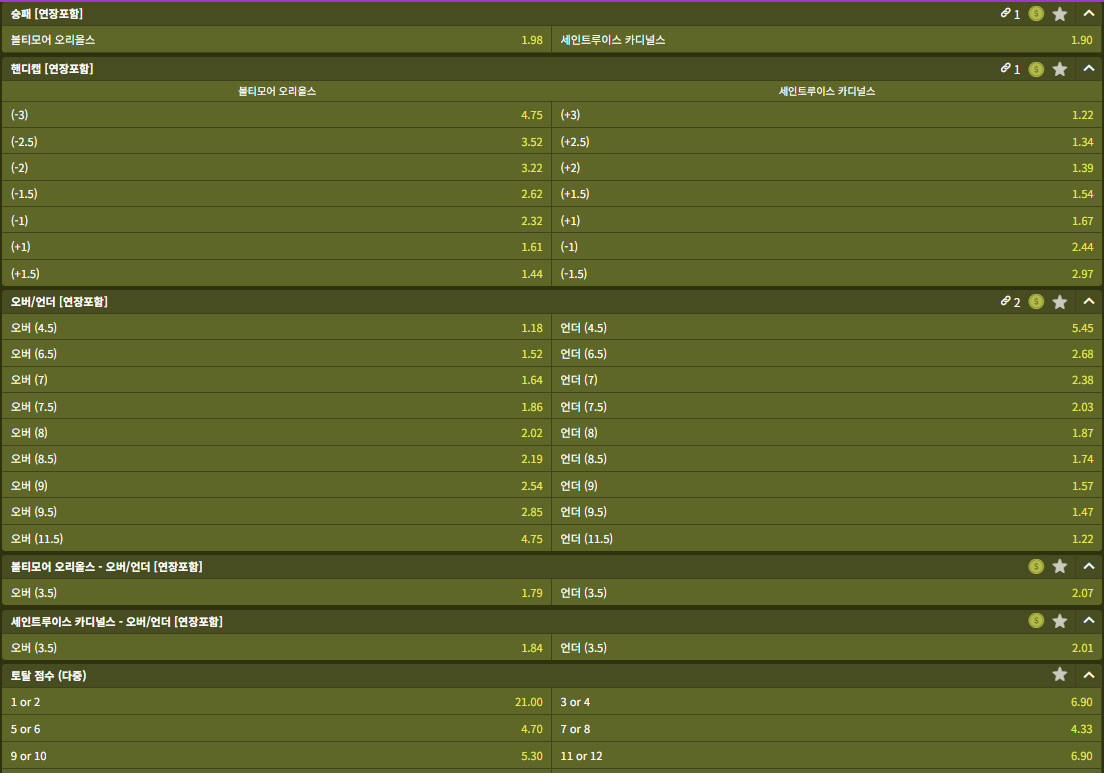
Task: Click the link icon in the 승패 [연장포함] header
Action: click(1005, 13)
